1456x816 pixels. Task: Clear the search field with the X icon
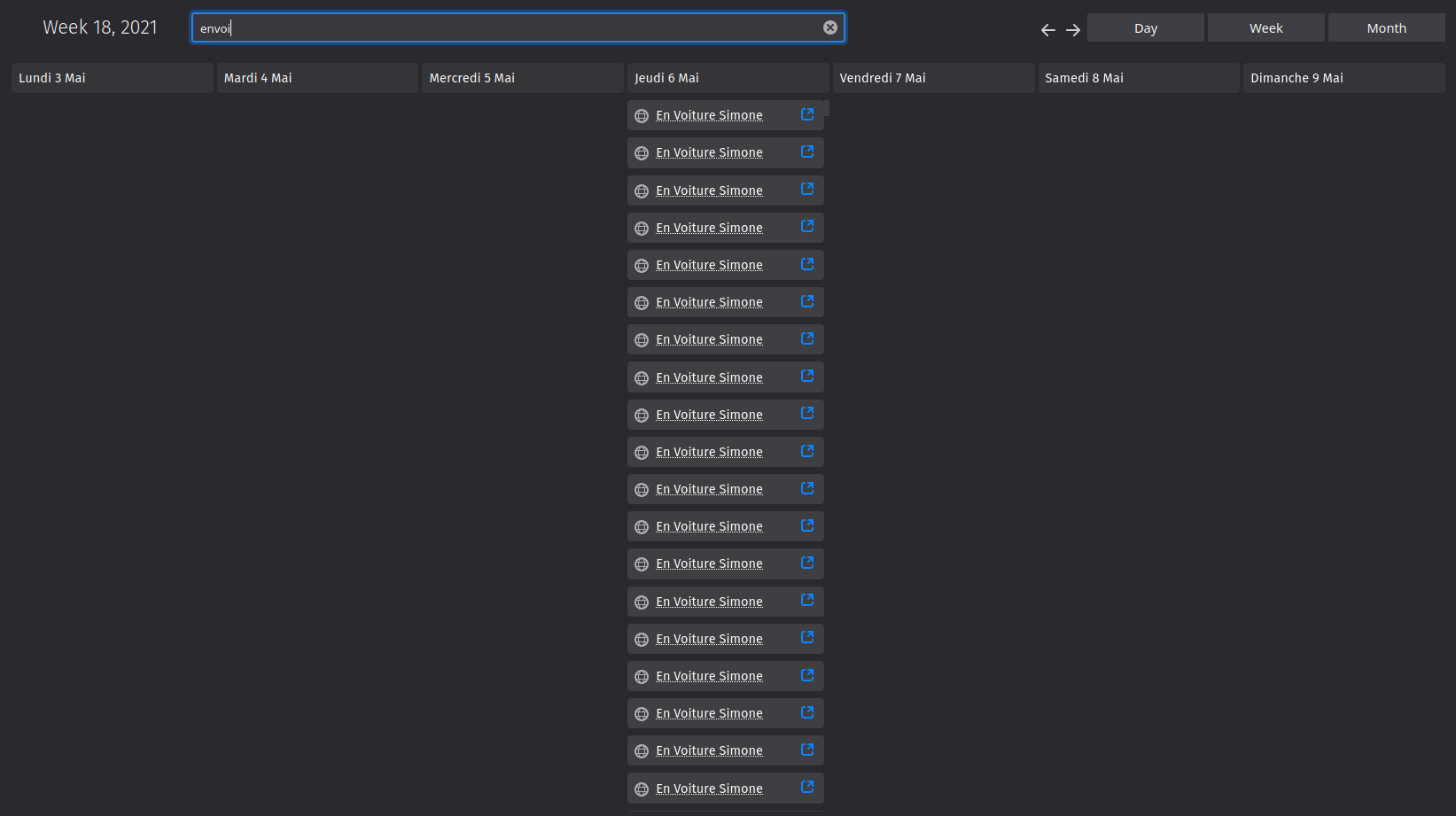830,27
